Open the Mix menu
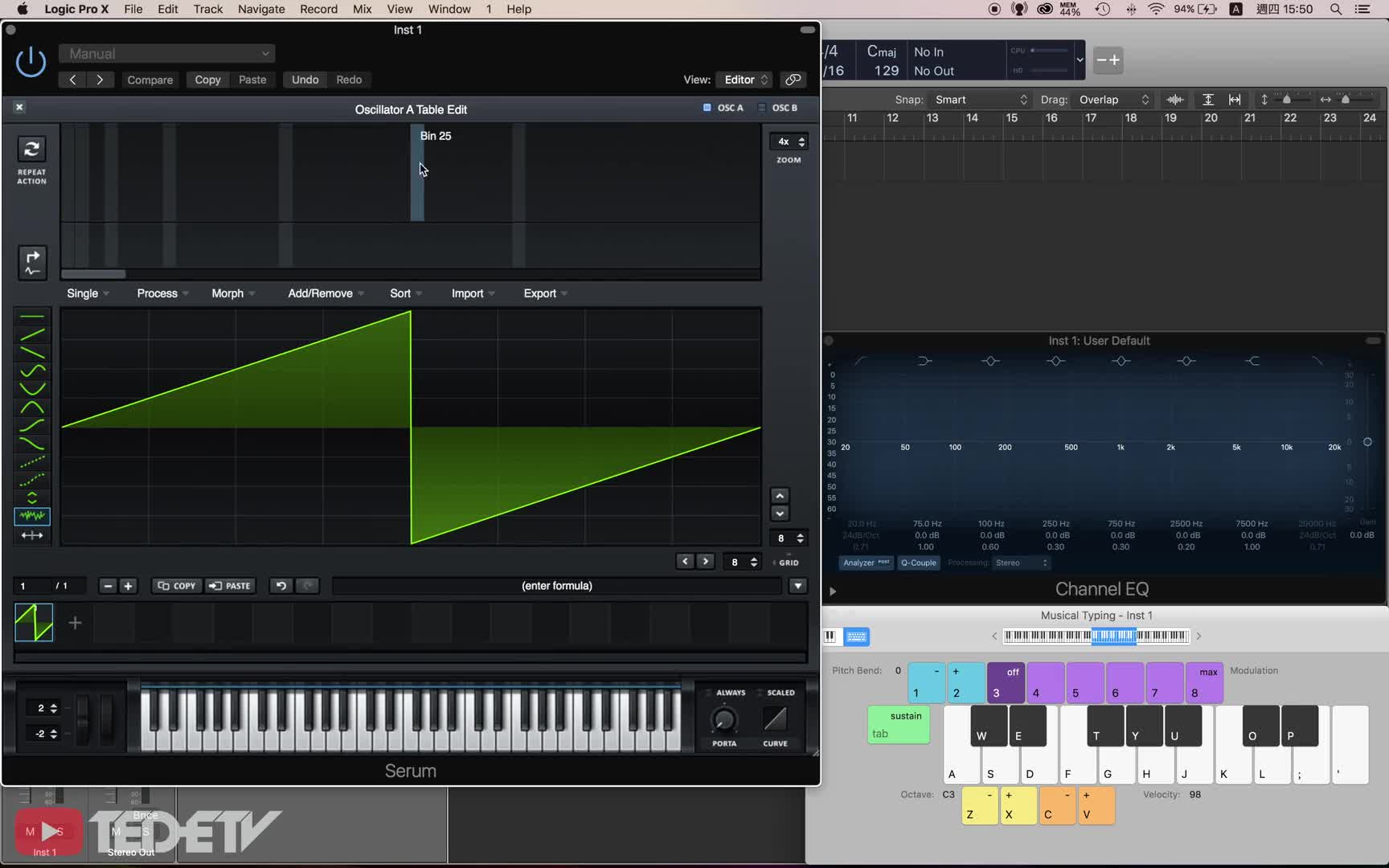 (362, 9)
